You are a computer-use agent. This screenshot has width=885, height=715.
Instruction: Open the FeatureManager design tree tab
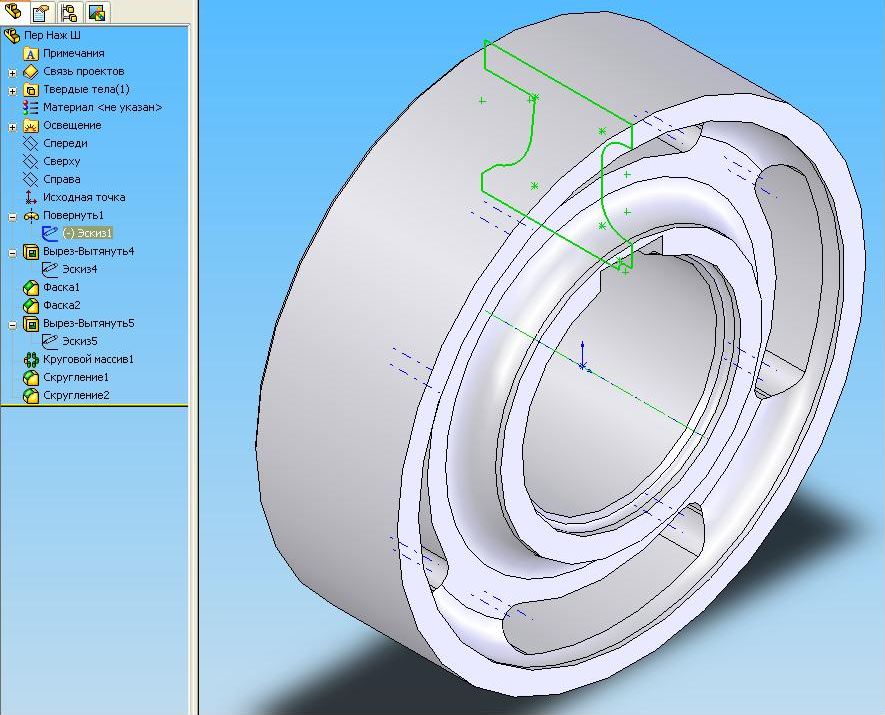click(12, 11)
